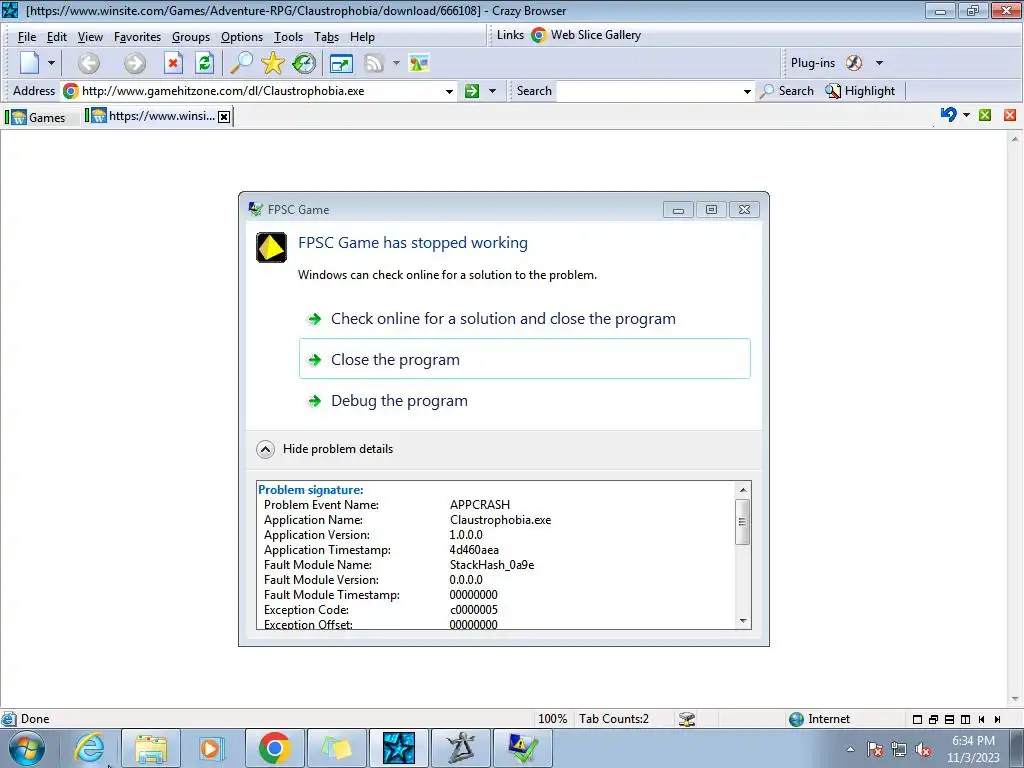Click the problem details scroll down arrow

(743, 621)
